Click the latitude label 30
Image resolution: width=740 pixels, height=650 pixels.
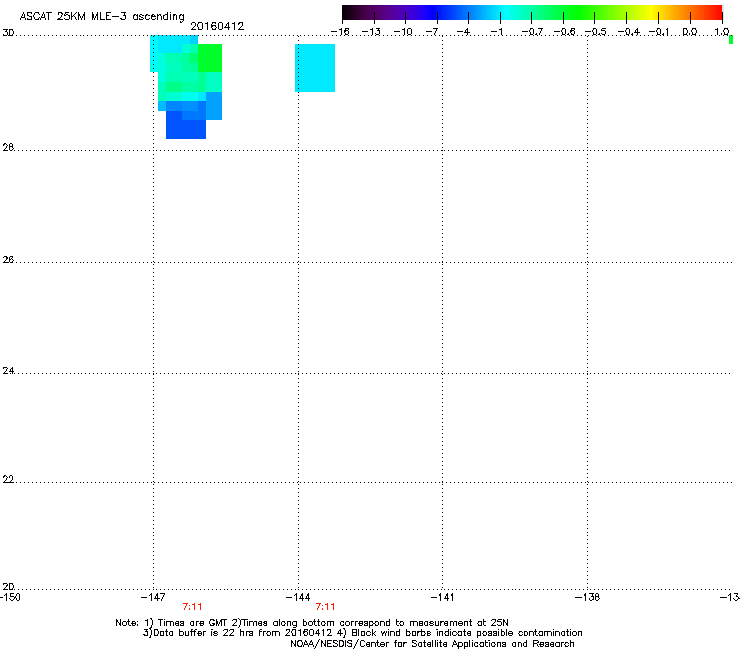point(8,33)
